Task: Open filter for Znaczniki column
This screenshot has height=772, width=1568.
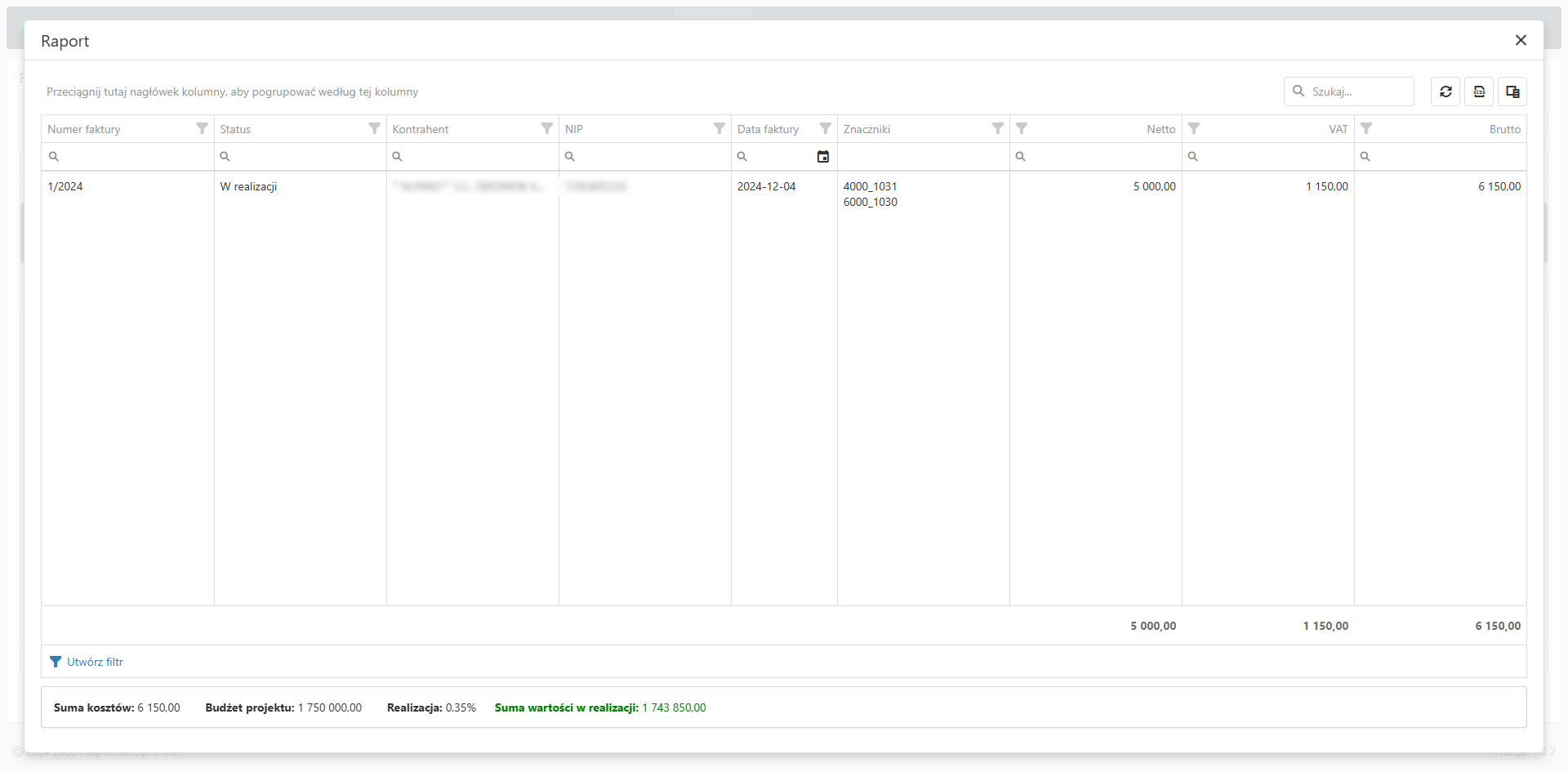Action: click(x=997, y=128)
